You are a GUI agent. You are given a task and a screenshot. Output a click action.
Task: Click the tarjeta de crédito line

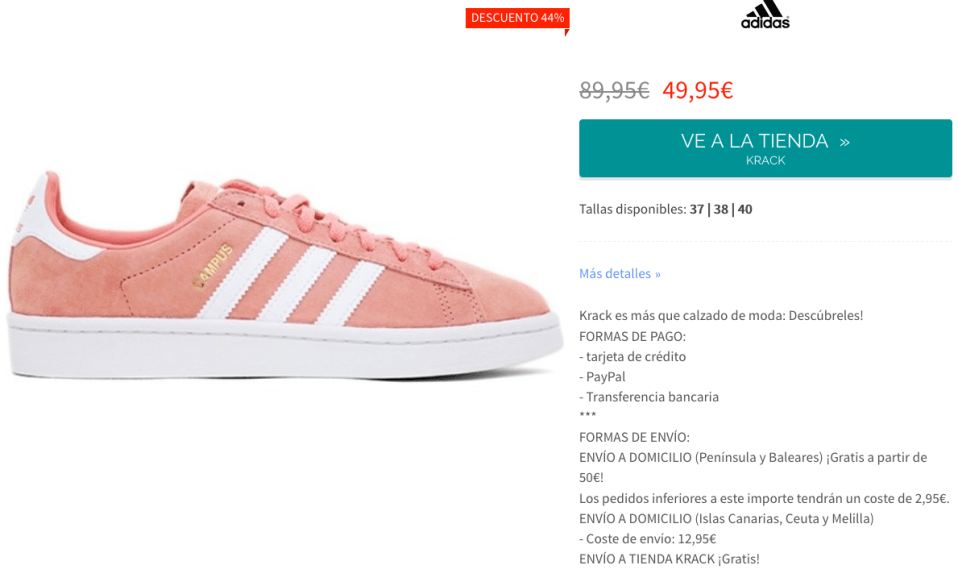tap(632, 357)
